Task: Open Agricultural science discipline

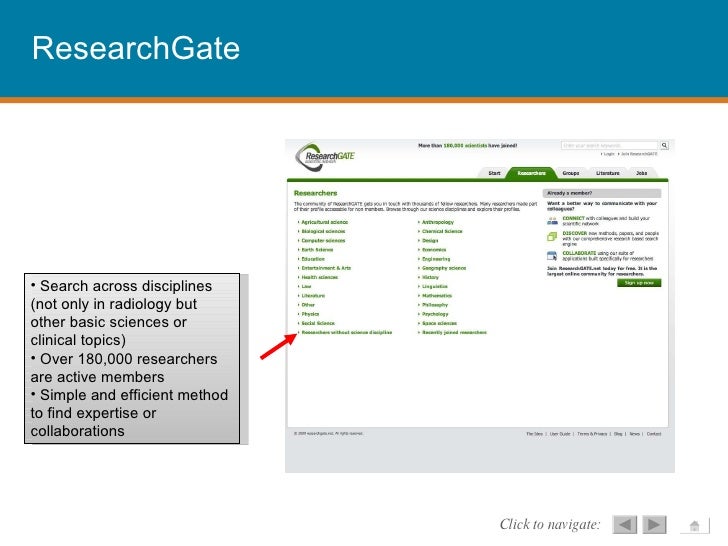Action: click(325, 222)
